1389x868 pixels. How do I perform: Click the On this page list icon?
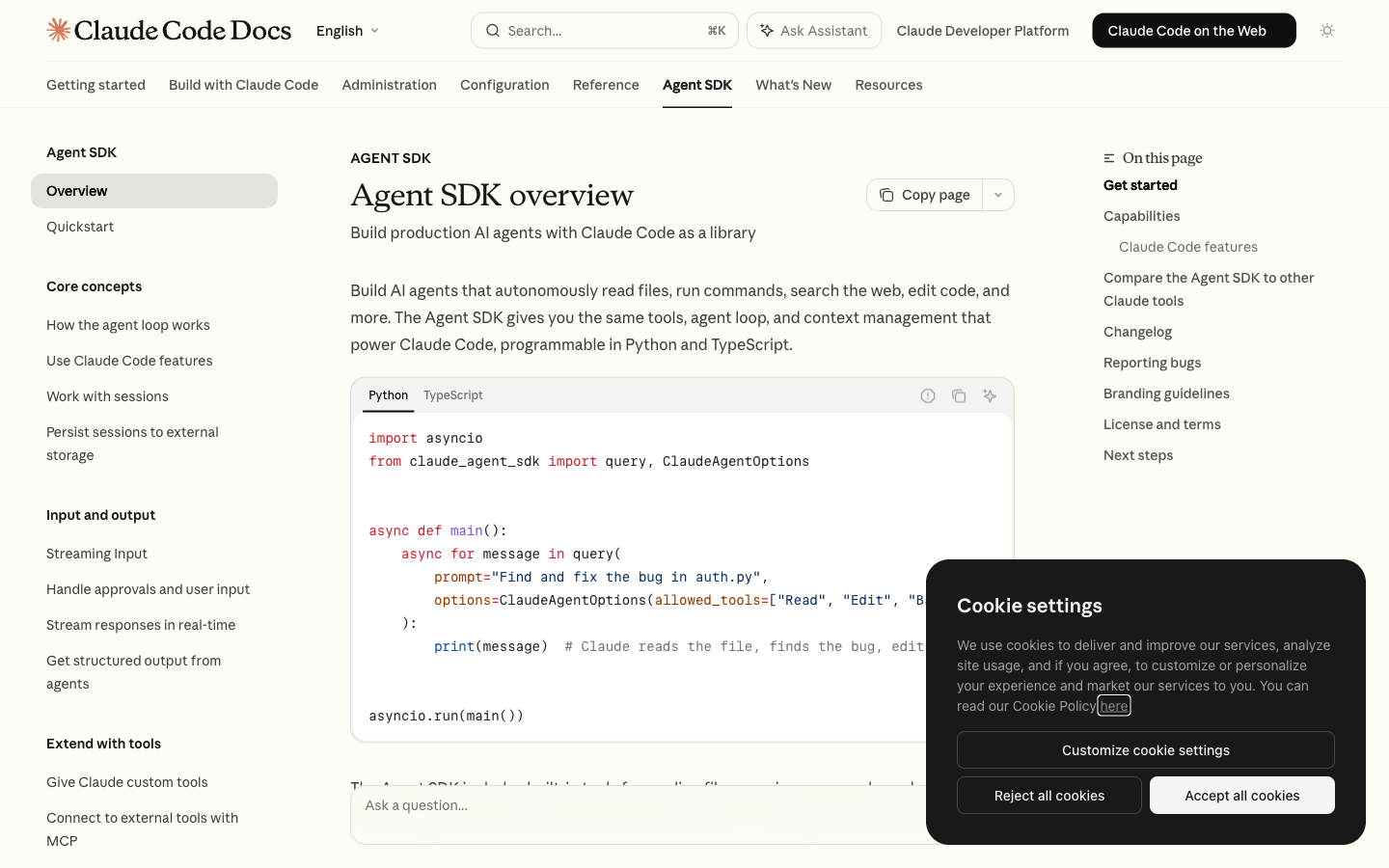[x=1109, y=158]
